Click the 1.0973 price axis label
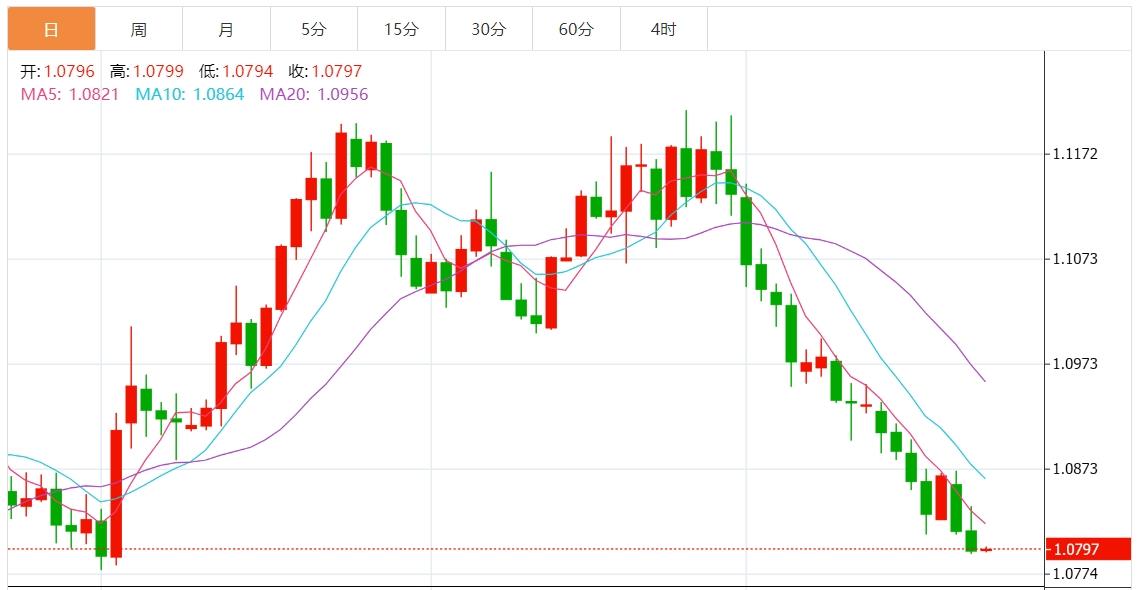 point(1075,364)
